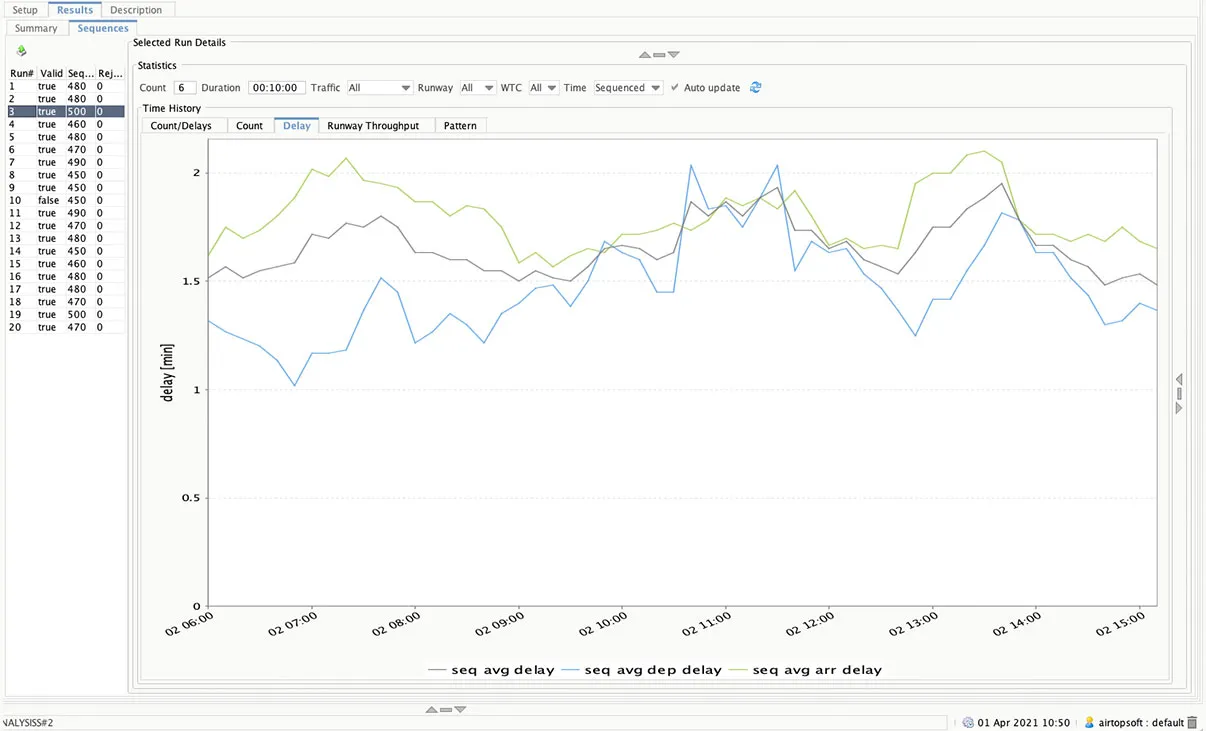Screen dimensions: 1206x731
Task: Select run 18 in the runs table
Action: point(66,302)
